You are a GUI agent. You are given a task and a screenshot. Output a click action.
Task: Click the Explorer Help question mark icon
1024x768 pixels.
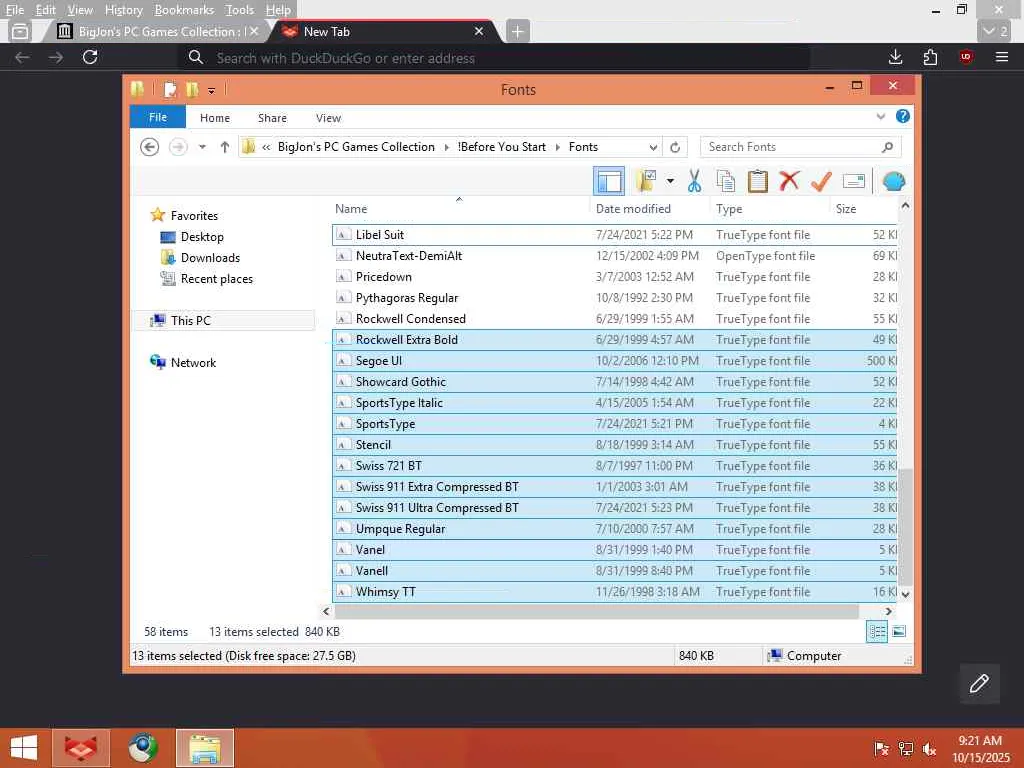pyautogui.click(x=903, y=116)
